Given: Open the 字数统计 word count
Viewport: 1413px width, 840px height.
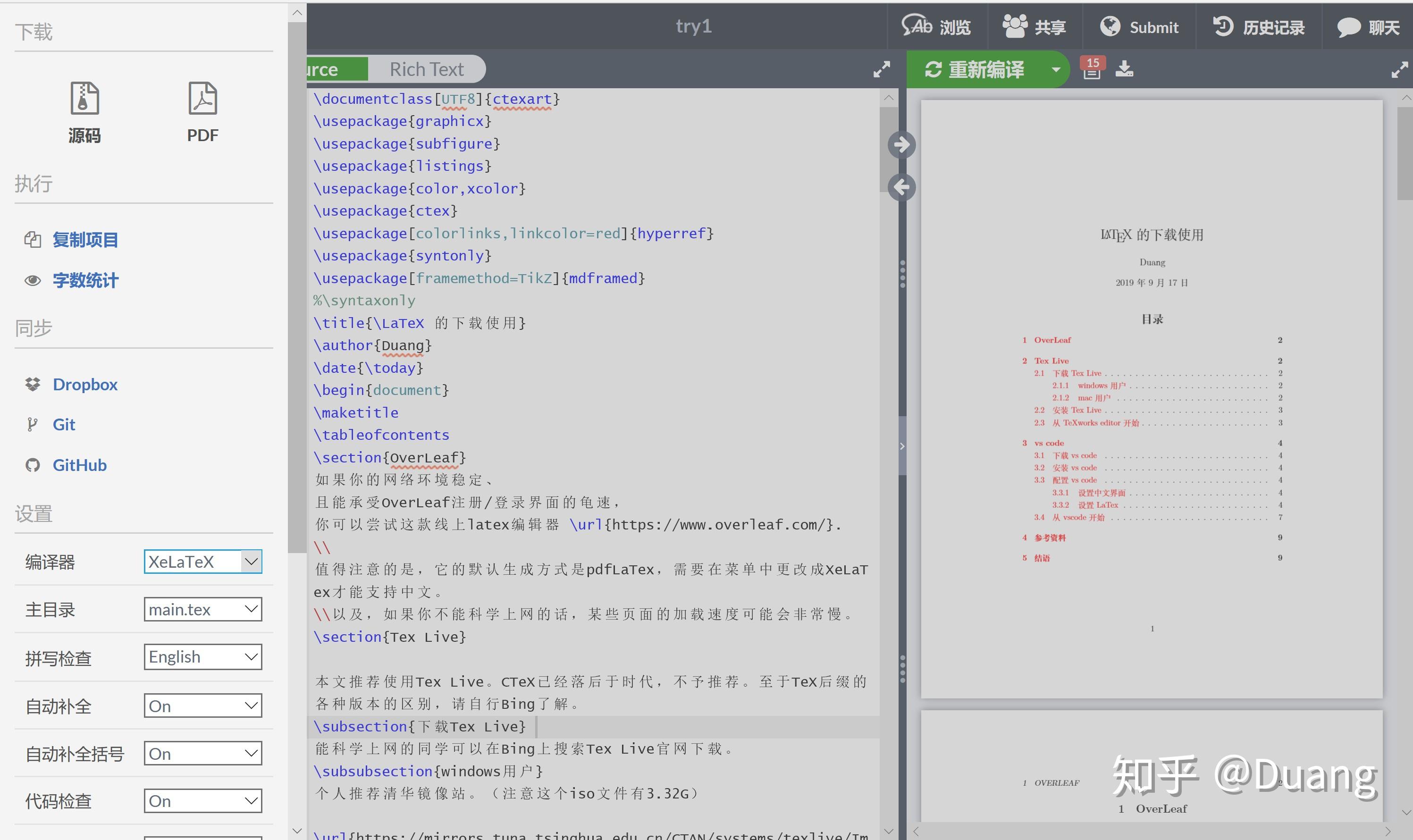Looking at the screenshot, I should [x=85, y=280].
